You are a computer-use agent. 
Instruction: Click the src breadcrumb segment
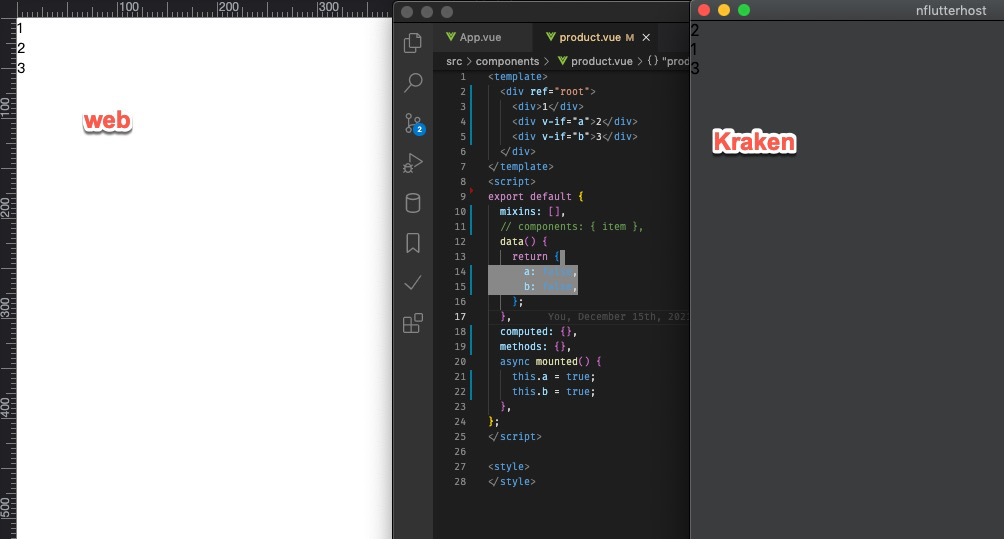click(x=454, y=61)
